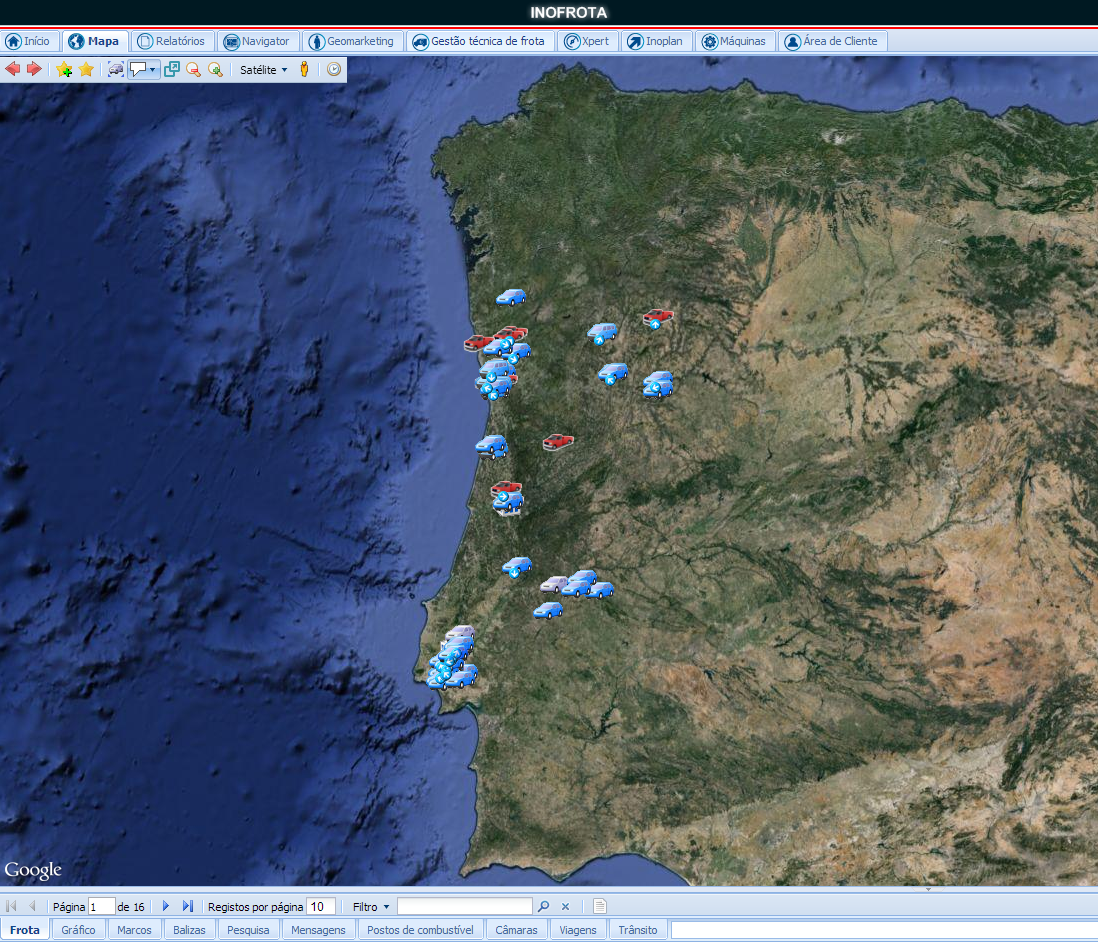This screenshot has width=1098, height=947.
Task: Open the Satélite map type dropdown
Action: (263, 69)
